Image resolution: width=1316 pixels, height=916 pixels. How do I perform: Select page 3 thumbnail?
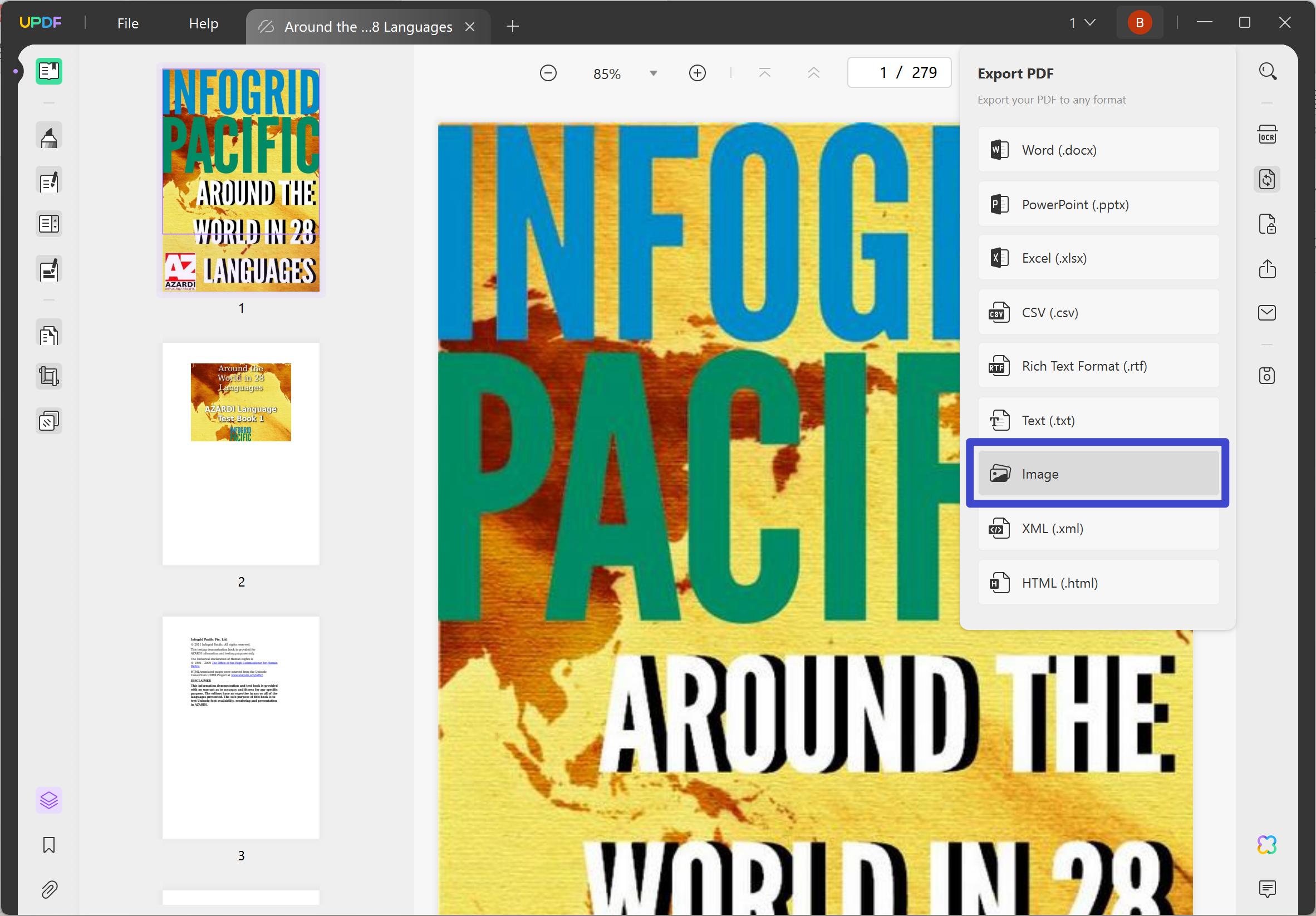coord(240,728)
